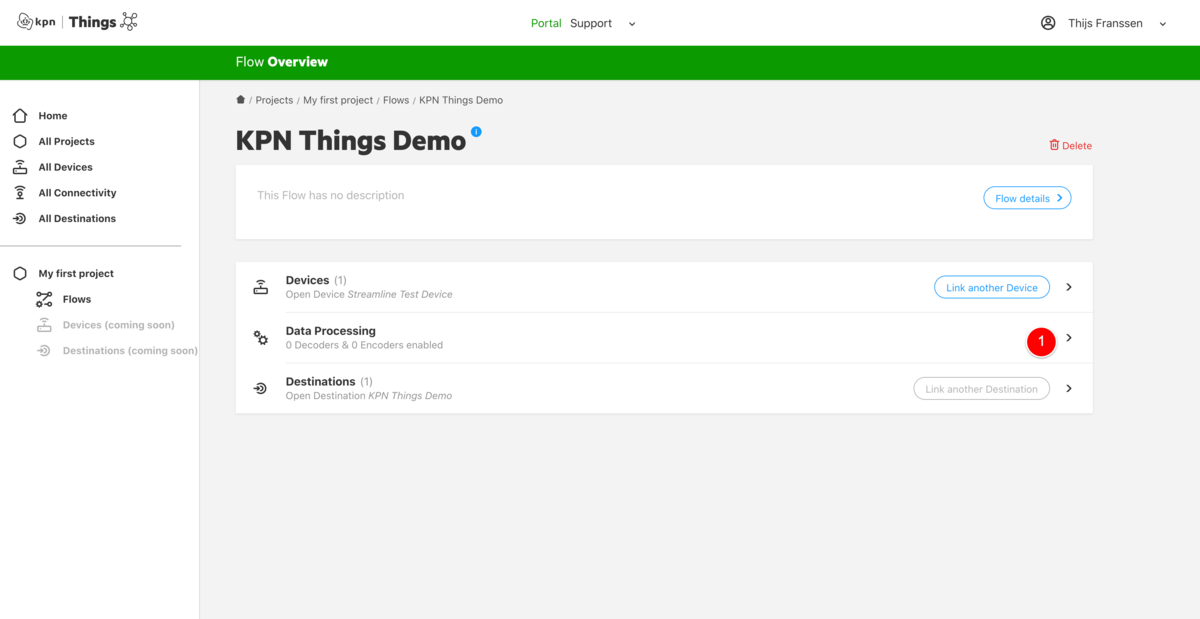Click the Home house icon in sidebar
This screenshot has height=619, width=1200.
pyautogui.click(x=20, y=116)
